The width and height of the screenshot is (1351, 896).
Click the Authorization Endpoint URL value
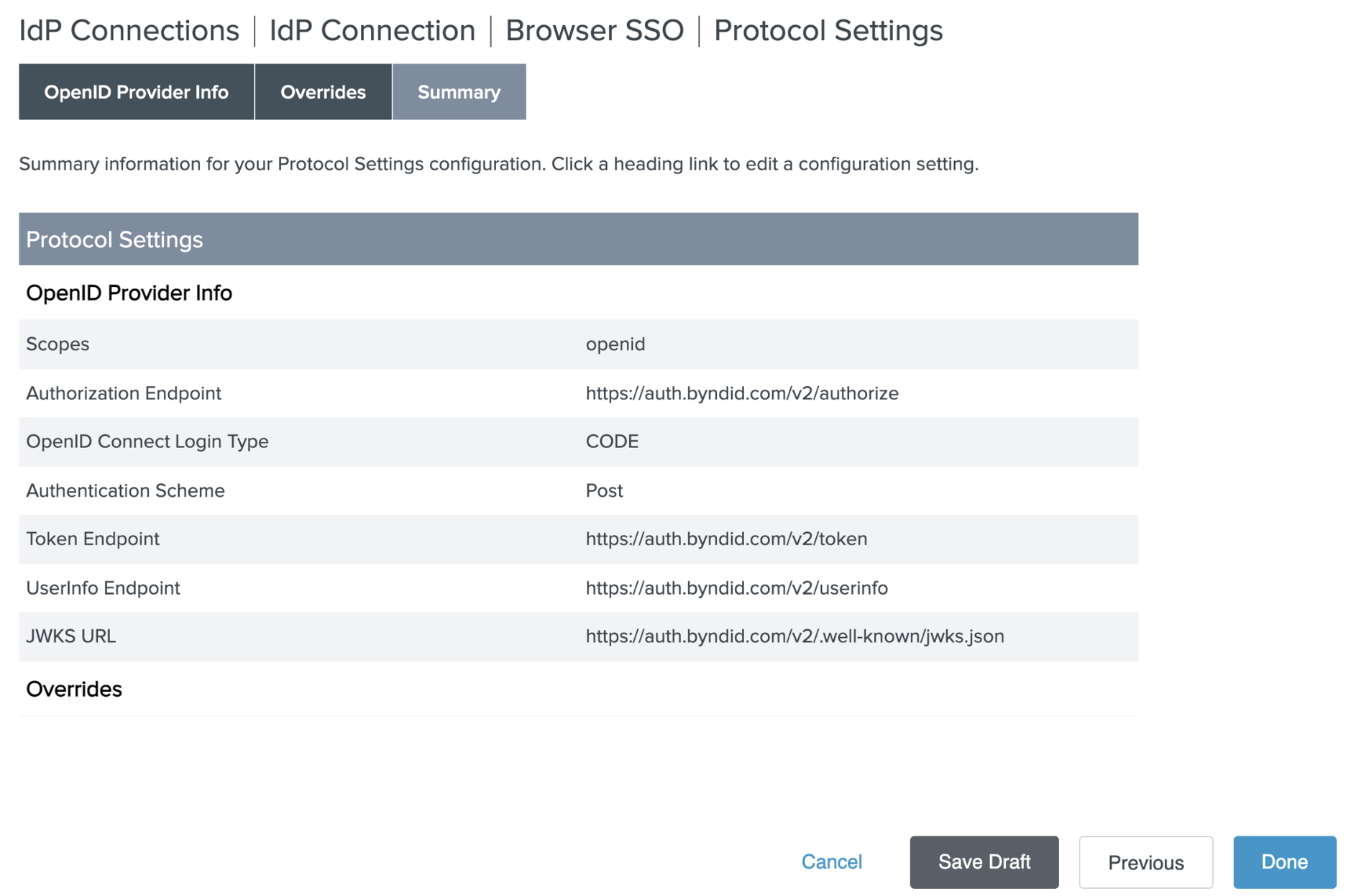click(741, 393)
